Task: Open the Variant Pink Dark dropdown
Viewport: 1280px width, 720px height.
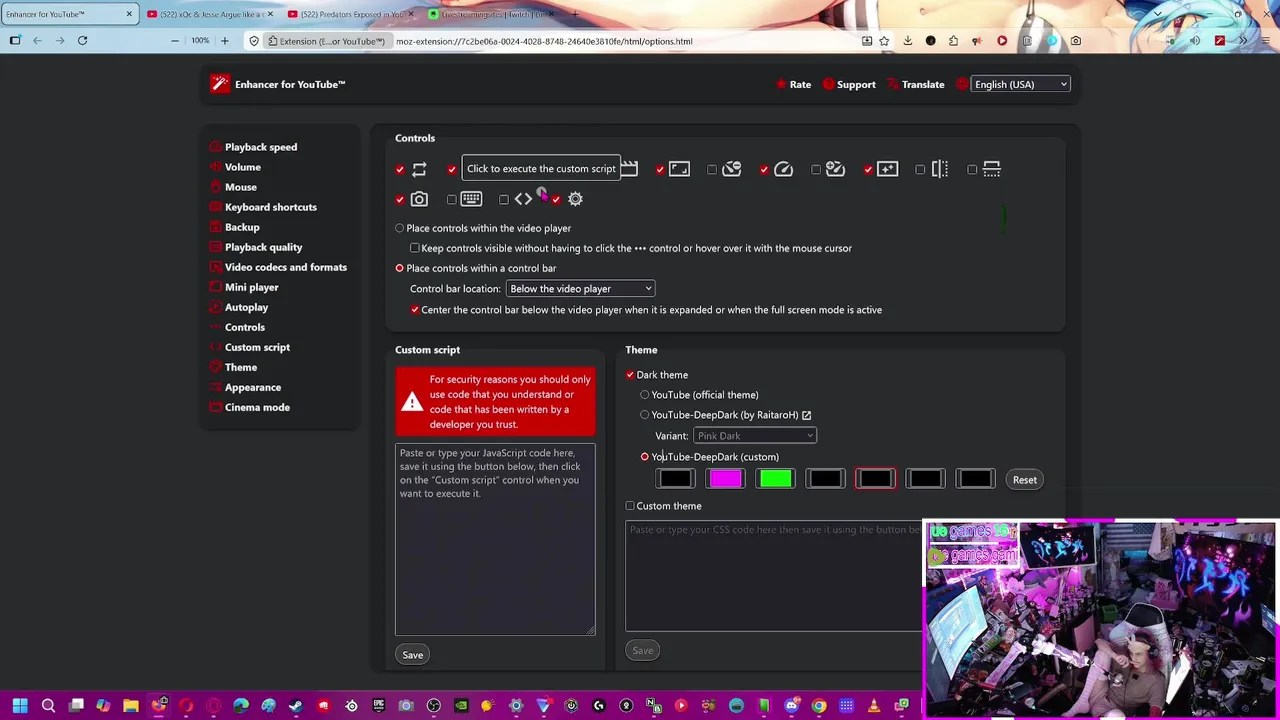Action: coord(755,436)
